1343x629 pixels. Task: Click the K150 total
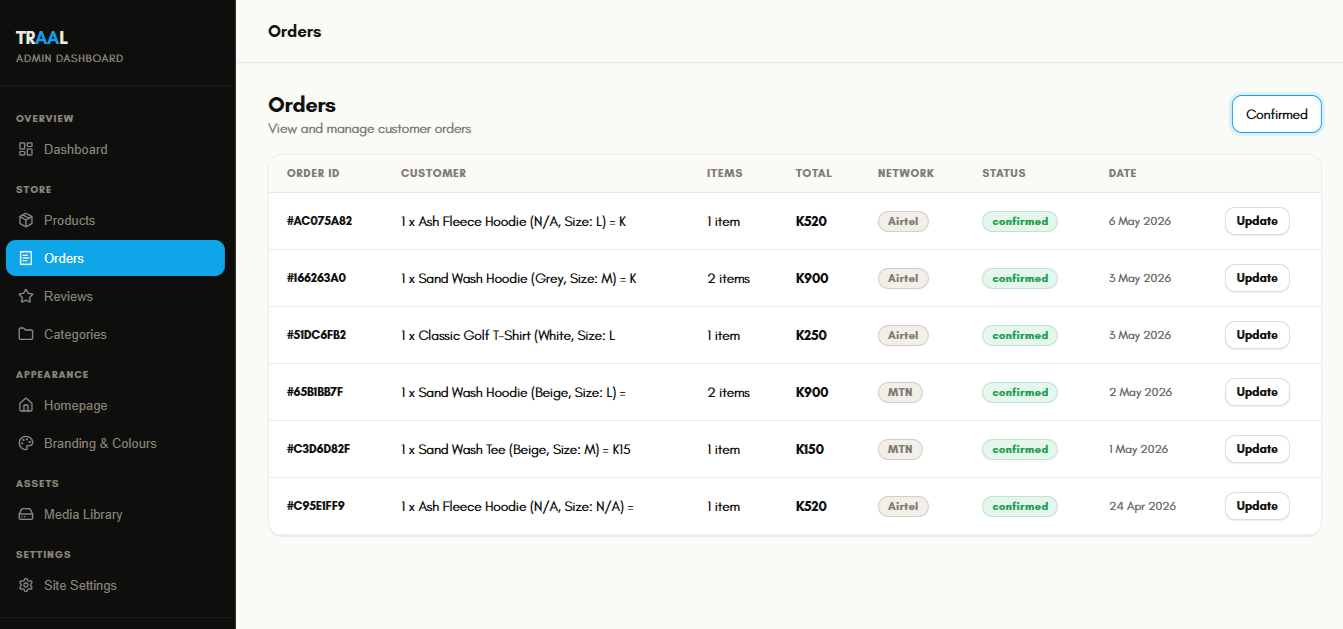pos(810,449)
